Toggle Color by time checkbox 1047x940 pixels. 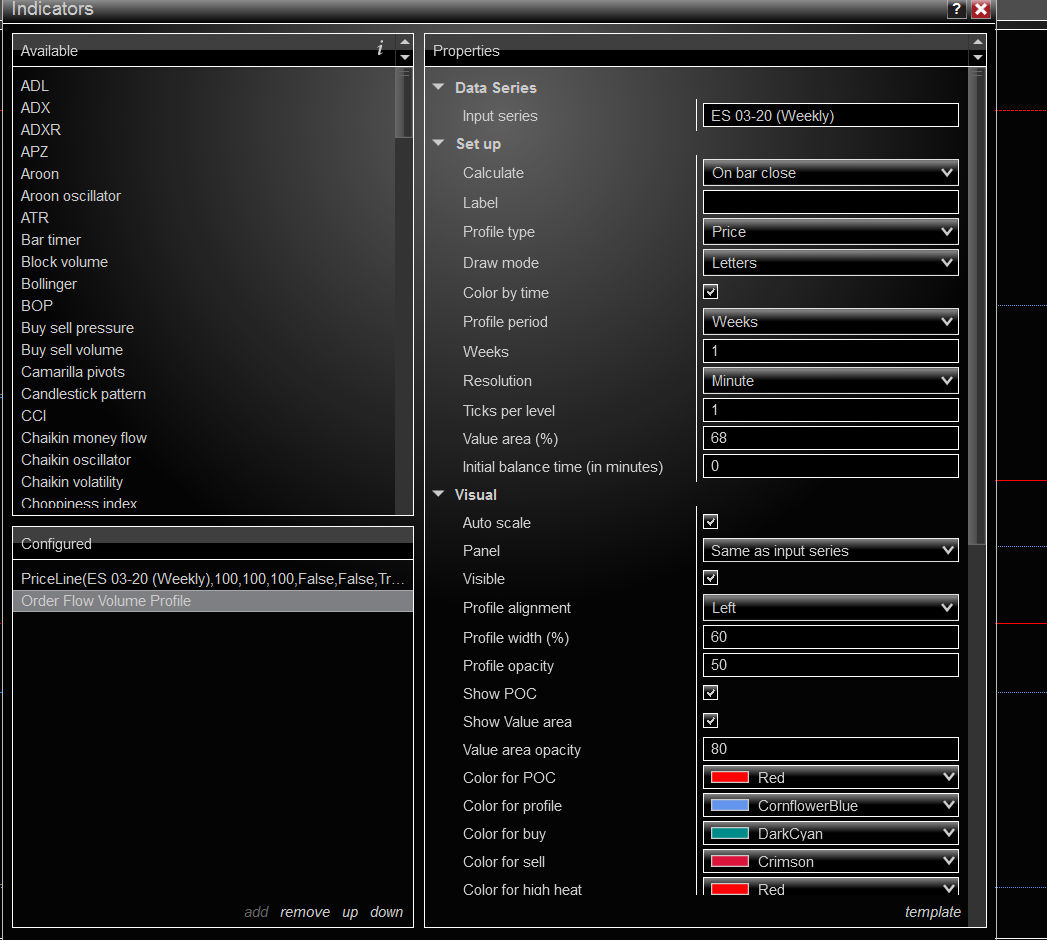710,292
